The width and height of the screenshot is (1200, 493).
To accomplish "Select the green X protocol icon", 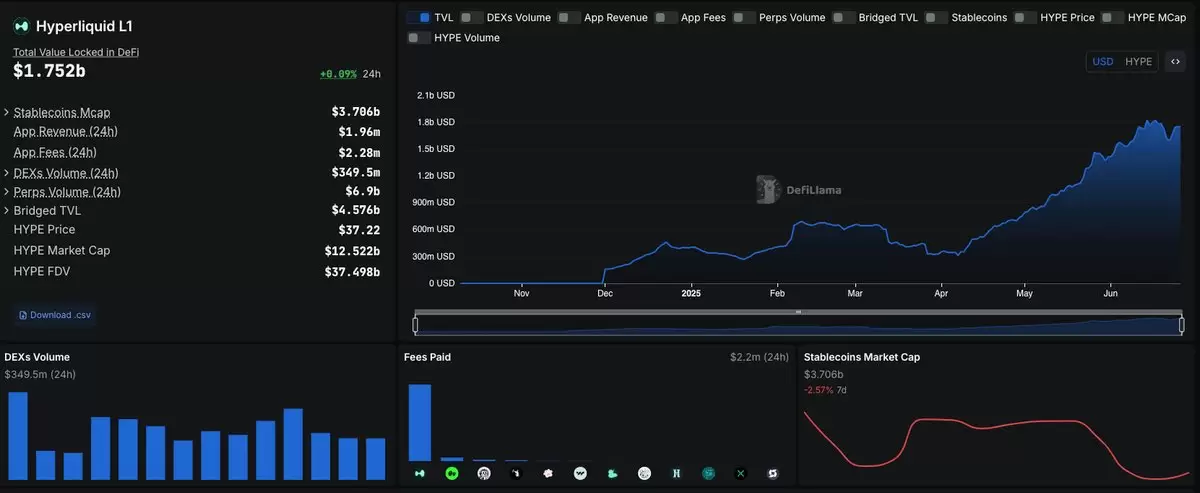I will (x=740, y=473).
